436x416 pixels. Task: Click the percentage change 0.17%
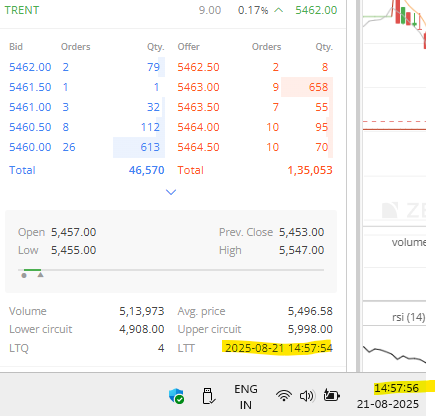pos(253,10)
